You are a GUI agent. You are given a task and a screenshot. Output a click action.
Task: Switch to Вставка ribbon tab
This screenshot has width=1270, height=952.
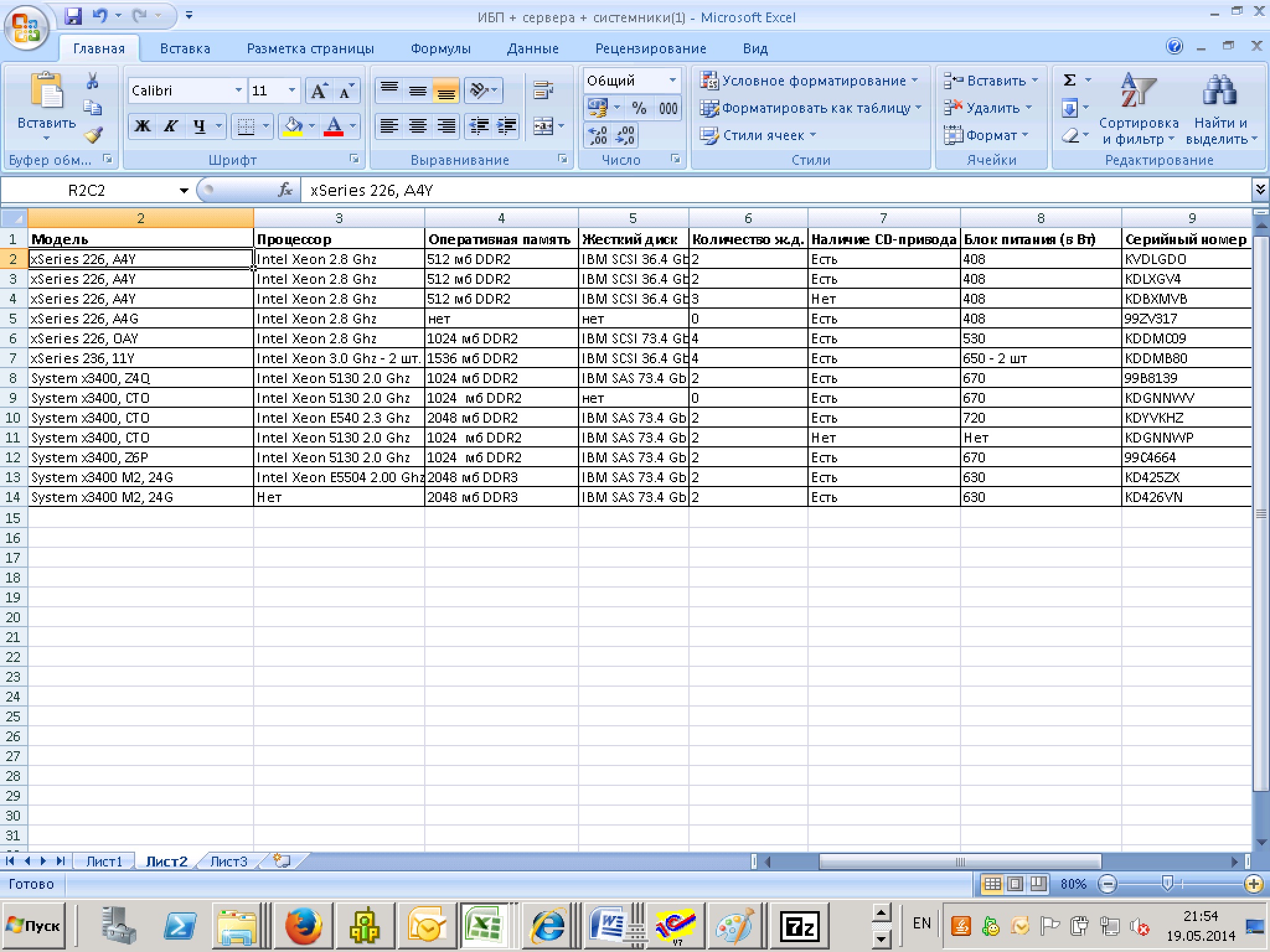pos(185,48)
